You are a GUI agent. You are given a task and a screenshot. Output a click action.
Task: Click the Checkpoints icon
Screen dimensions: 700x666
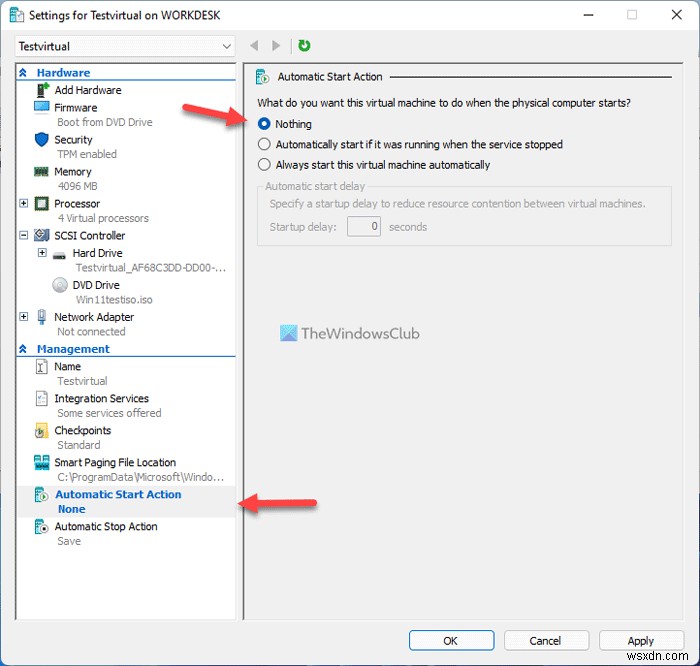click(42, 430)
